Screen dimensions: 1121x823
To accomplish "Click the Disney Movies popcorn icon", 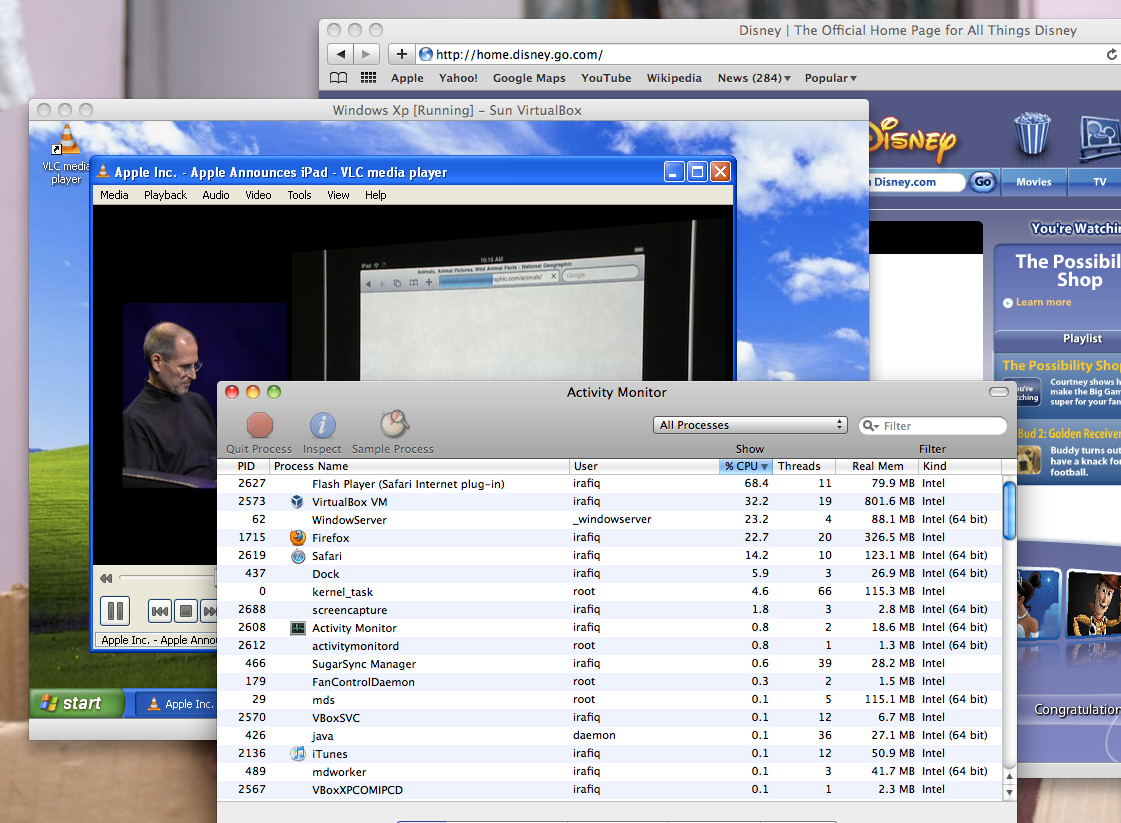I will pyautogui.click(x=1032, y=133).
